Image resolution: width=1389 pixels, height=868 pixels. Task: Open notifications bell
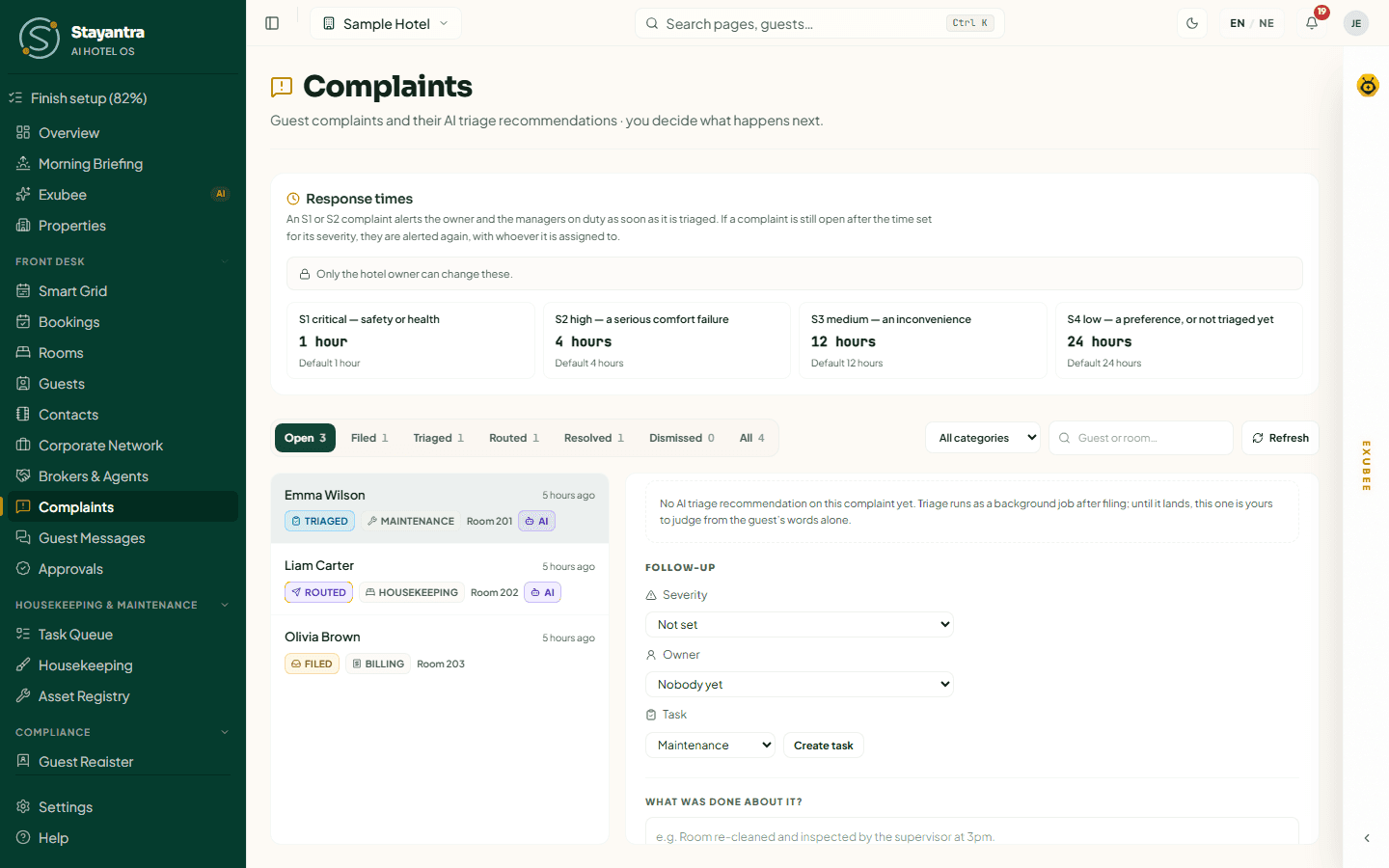1312,23
